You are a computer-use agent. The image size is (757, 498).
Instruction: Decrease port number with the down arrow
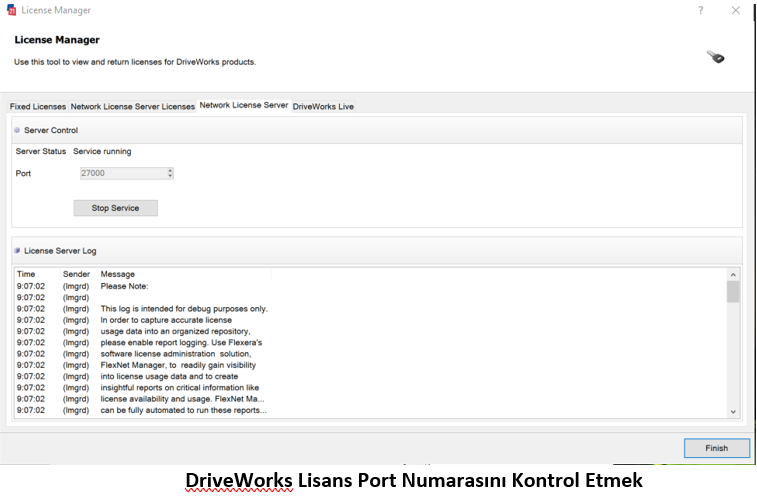tap(170, 176)
